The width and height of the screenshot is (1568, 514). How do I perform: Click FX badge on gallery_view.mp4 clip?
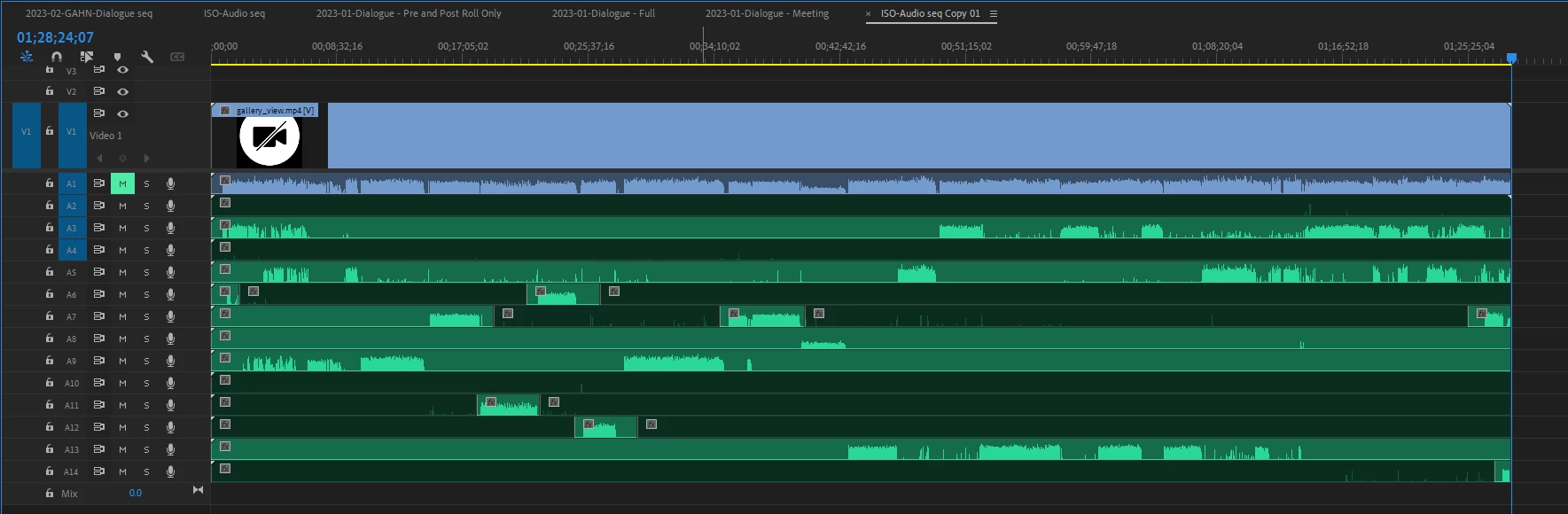coord(225,111)
